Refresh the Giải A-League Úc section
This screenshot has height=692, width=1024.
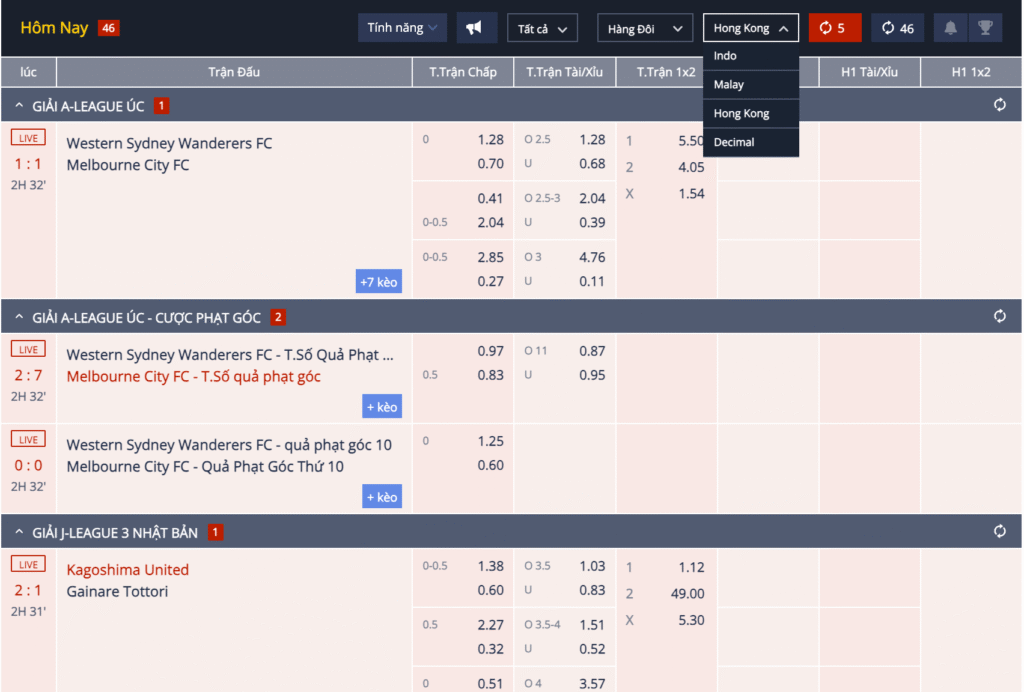[999, 105]
